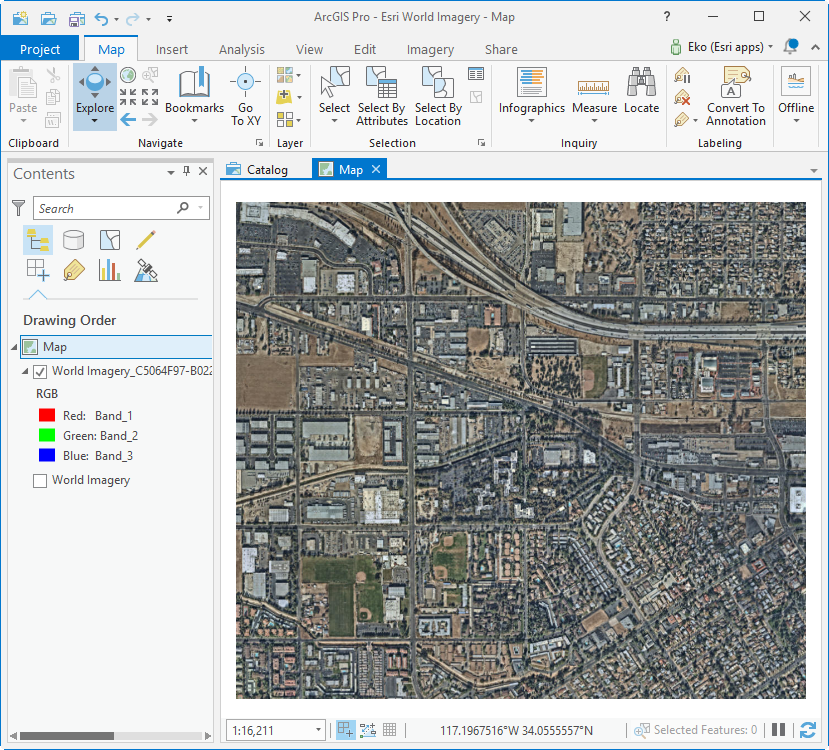The width and height of the screenshot is (829, 750).
Task: Pause map drawing in status bar
Action: coord(778,730)
